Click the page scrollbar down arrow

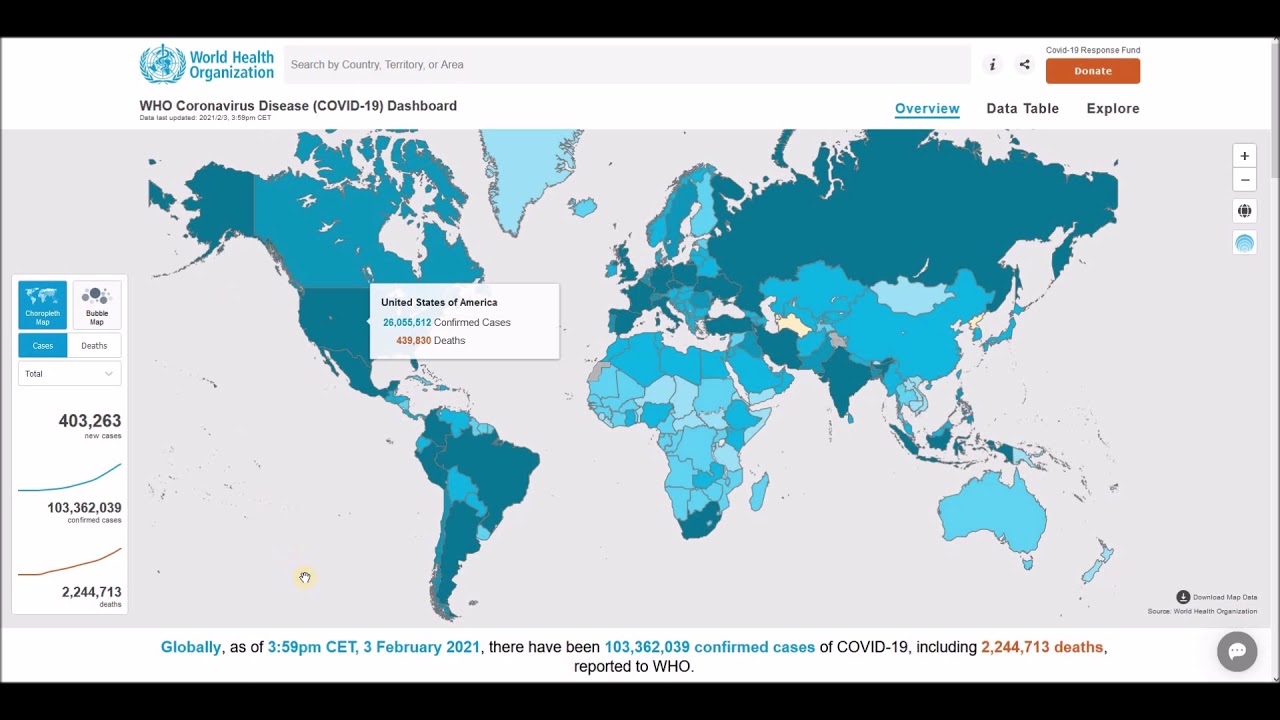tap(1274, 677)
